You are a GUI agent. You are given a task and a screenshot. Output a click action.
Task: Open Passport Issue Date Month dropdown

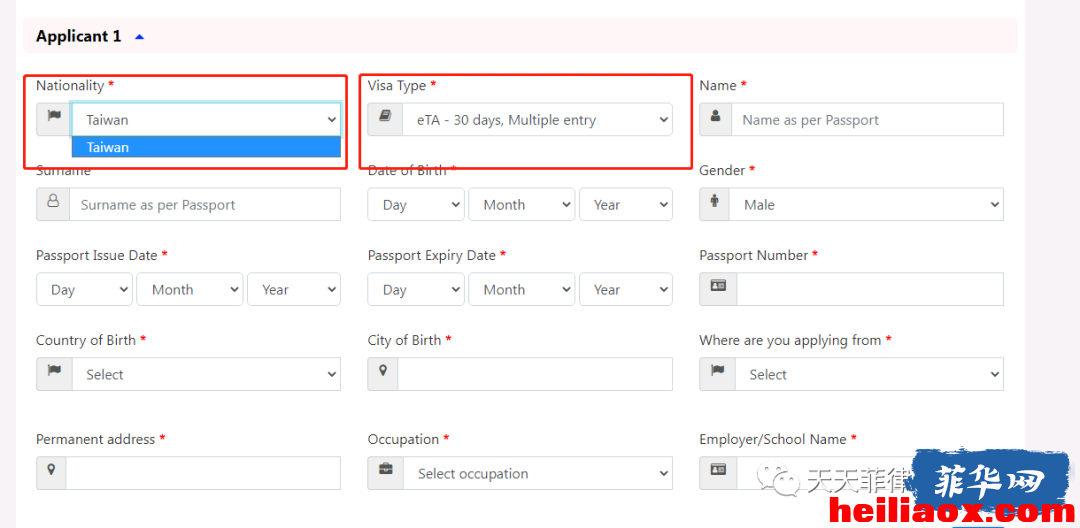tap(189, 290)
